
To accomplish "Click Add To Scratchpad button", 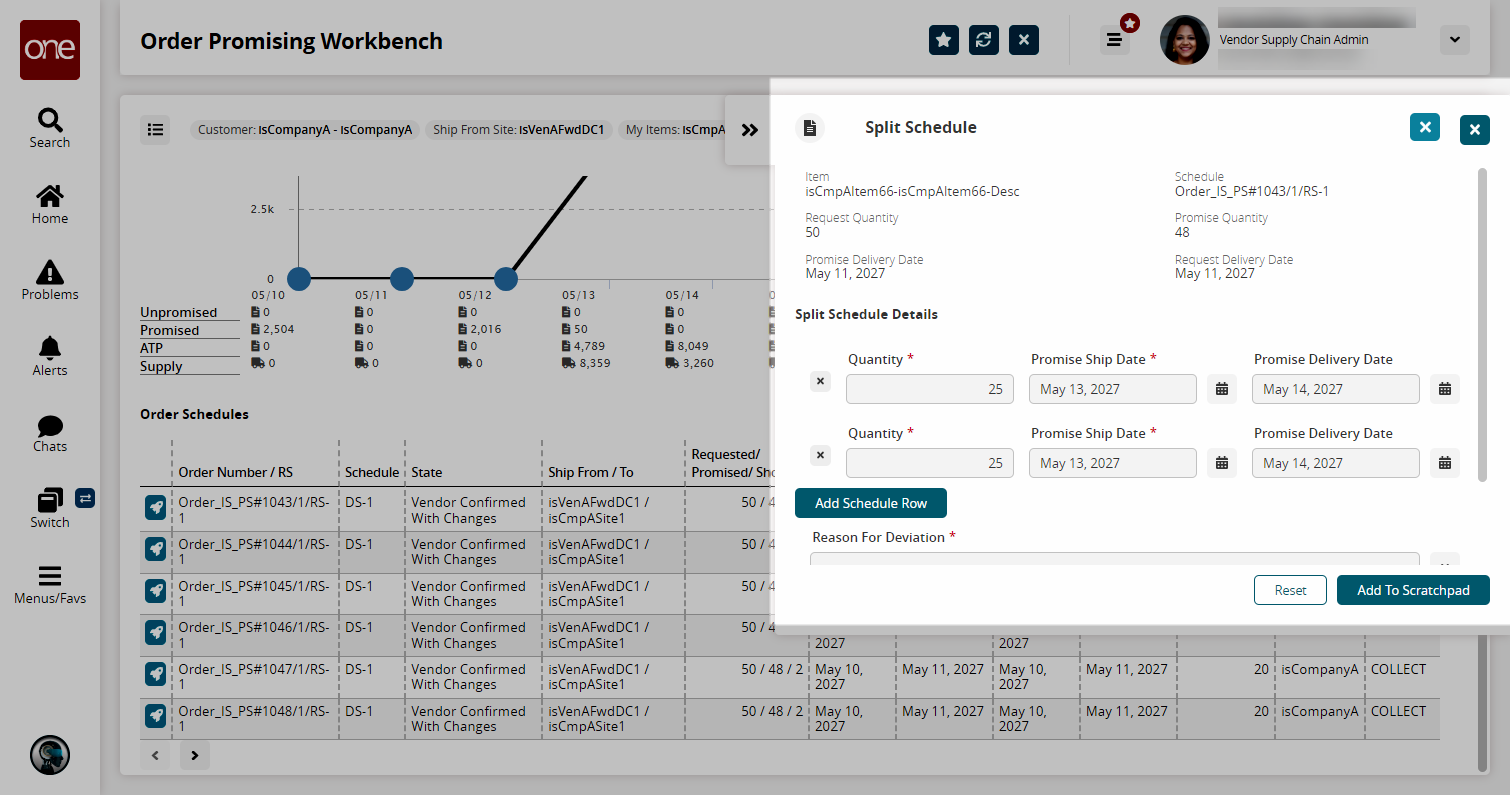I will point(1413,590).
